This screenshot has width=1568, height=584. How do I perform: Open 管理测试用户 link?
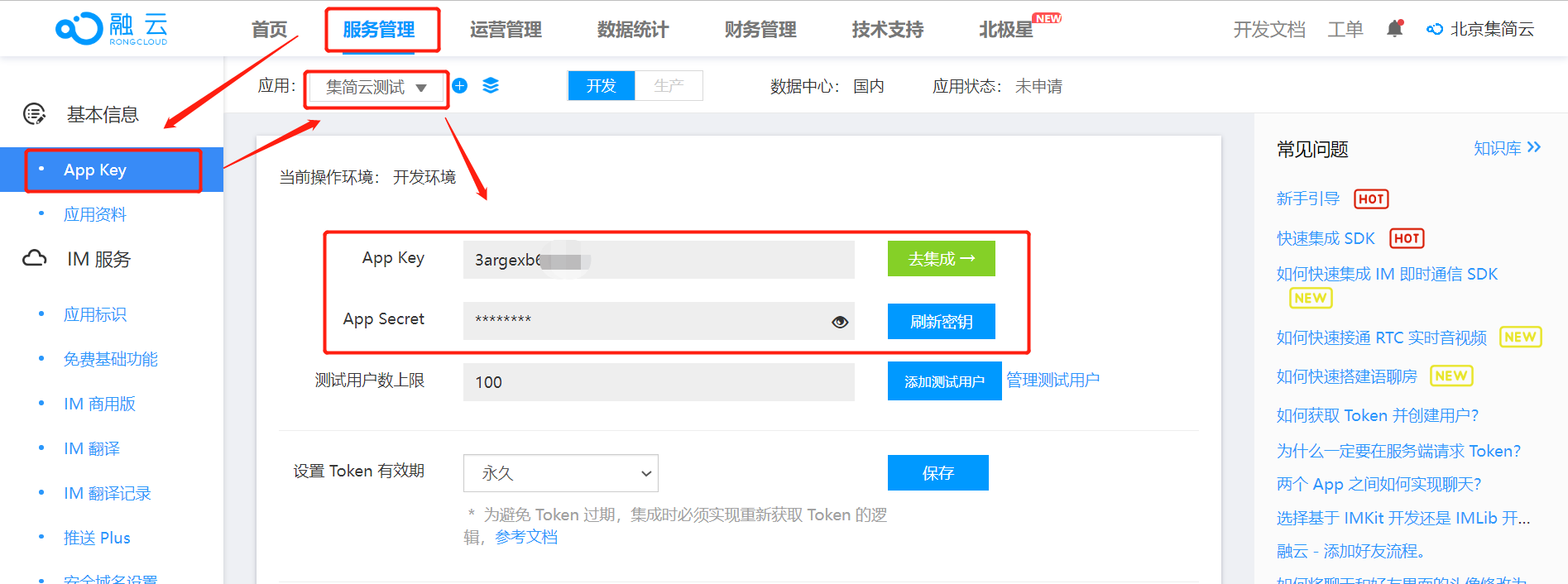click(1053, 380)
